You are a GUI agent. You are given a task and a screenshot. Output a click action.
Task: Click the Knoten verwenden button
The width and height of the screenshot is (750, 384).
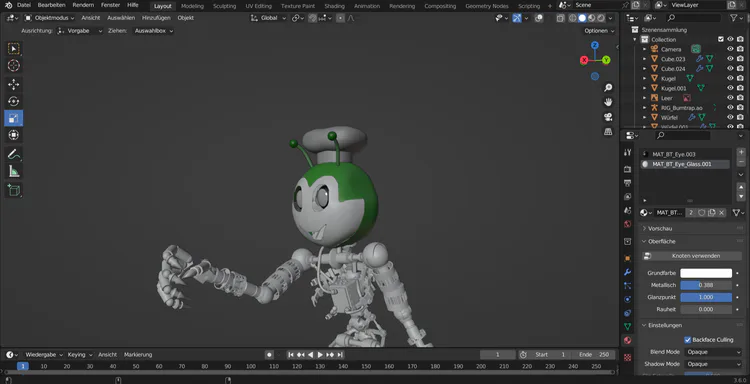[x=692, y=256]
